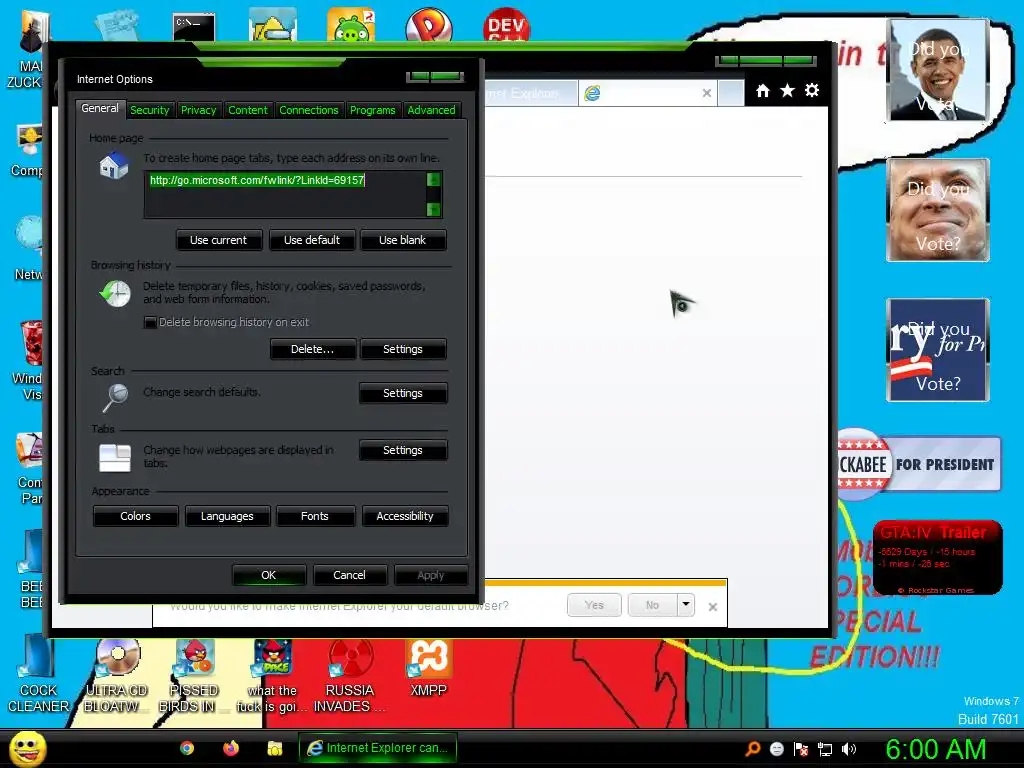Click the browsing history clock icon
Screen dimensions: 1024x768
pyautogui.click(x=115, y=294)
